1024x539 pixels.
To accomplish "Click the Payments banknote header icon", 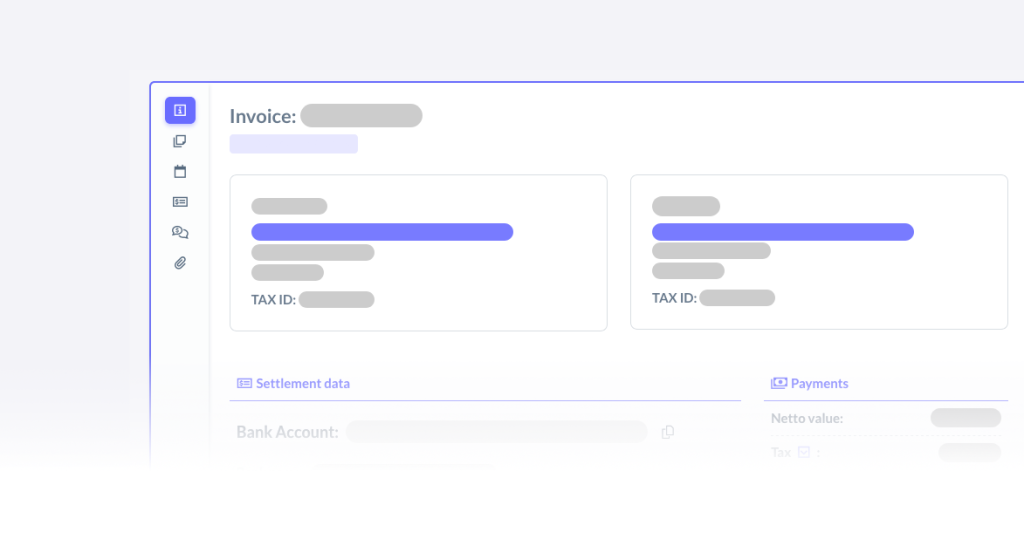I will [x=778, y=384].
